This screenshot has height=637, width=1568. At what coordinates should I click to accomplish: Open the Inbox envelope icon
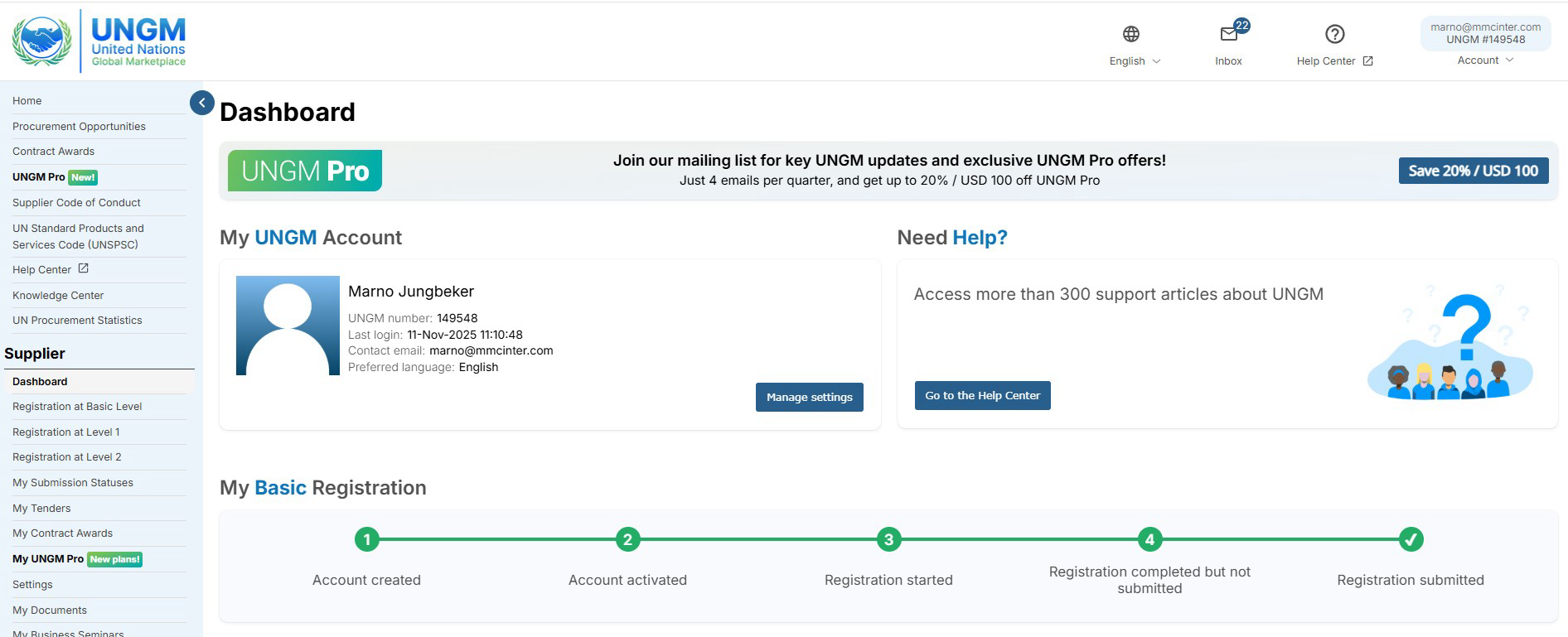(1228, 34)
